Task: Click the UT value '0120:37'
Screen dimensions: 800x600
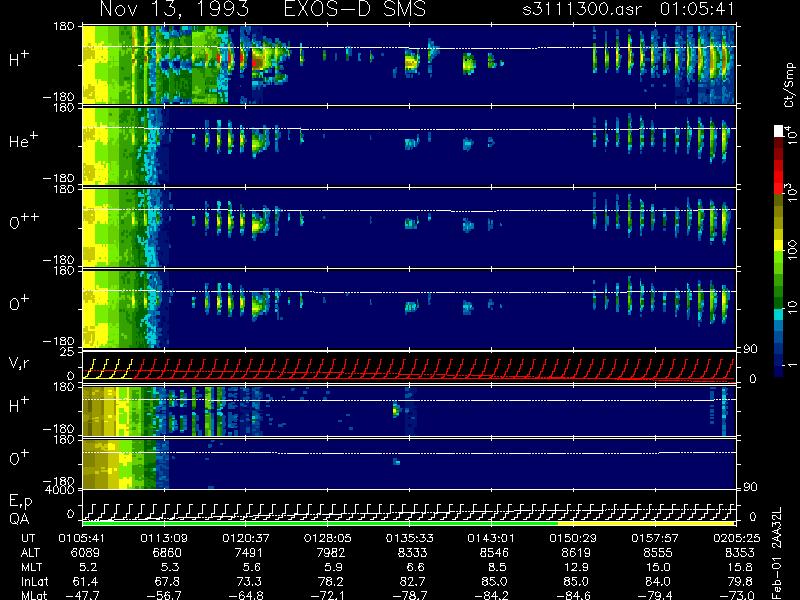Action: pyautogui.click(x=245, y=538)
